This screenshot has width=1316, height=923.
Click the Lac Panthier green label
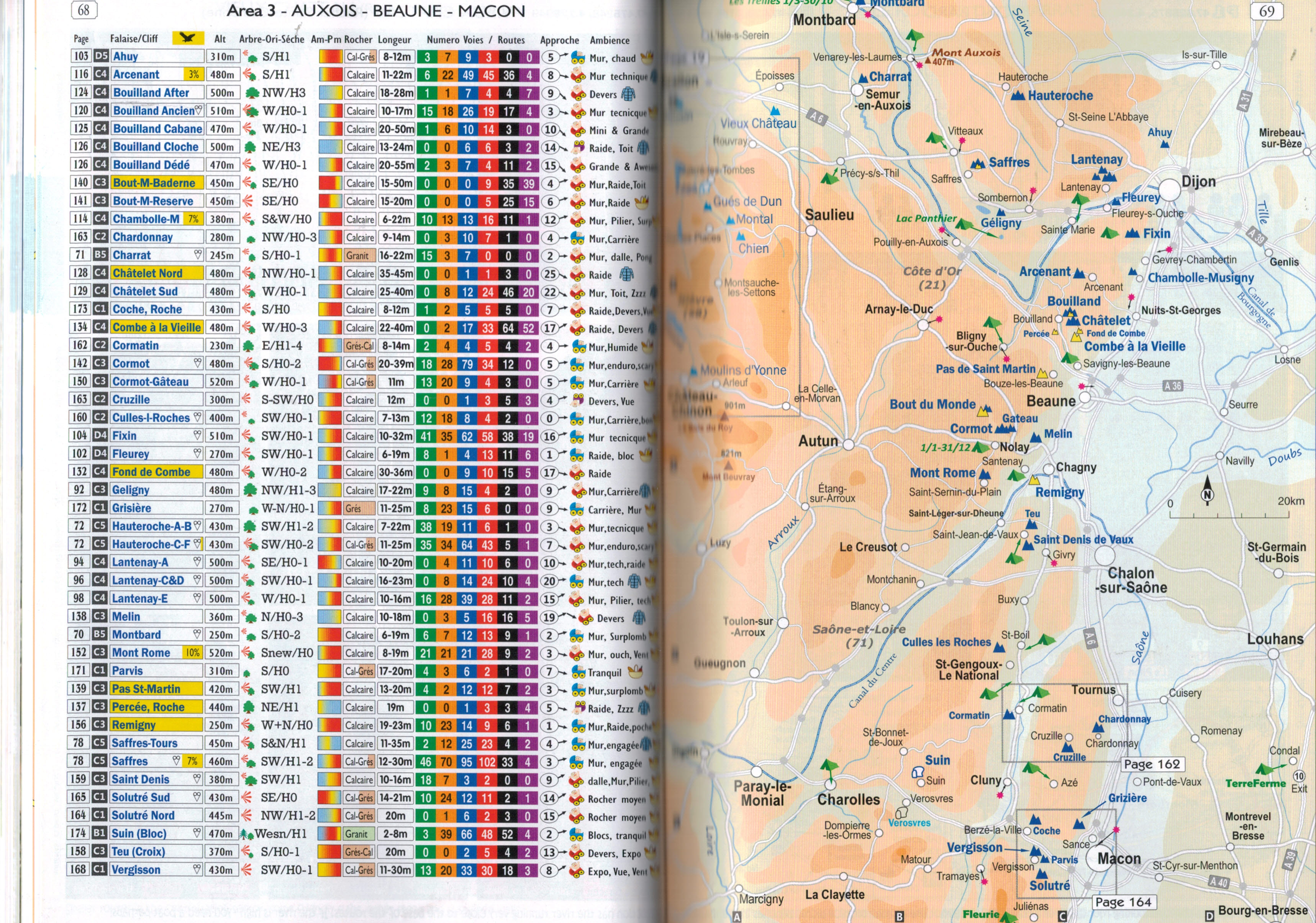pos(926,218)
